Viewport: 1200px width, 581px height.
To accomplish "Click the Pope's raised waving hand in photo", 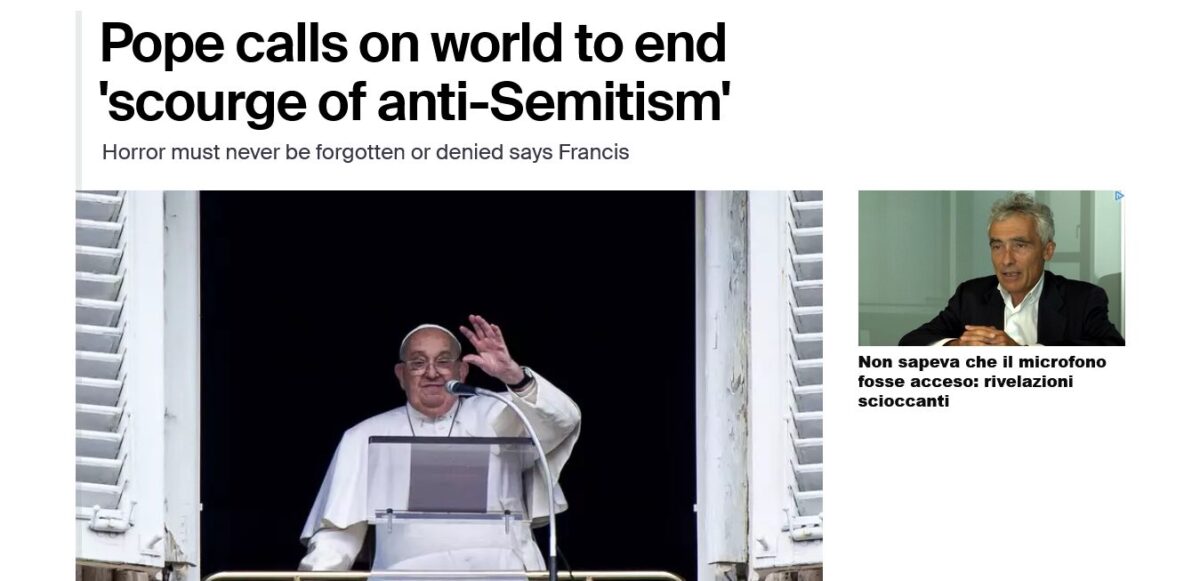I will coord(490,348).
